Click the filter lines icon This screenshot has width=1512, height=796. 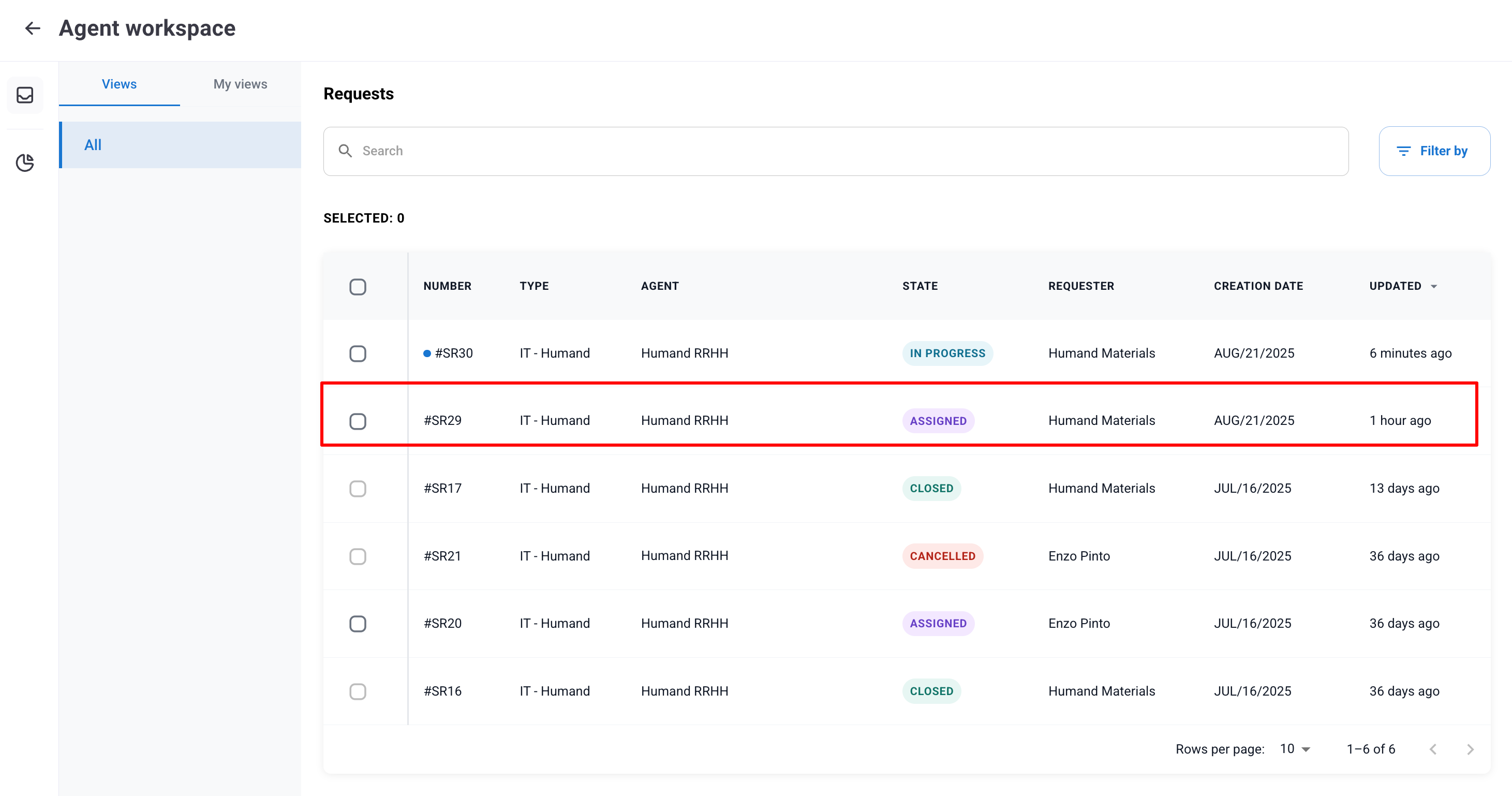click(1403, 152)
